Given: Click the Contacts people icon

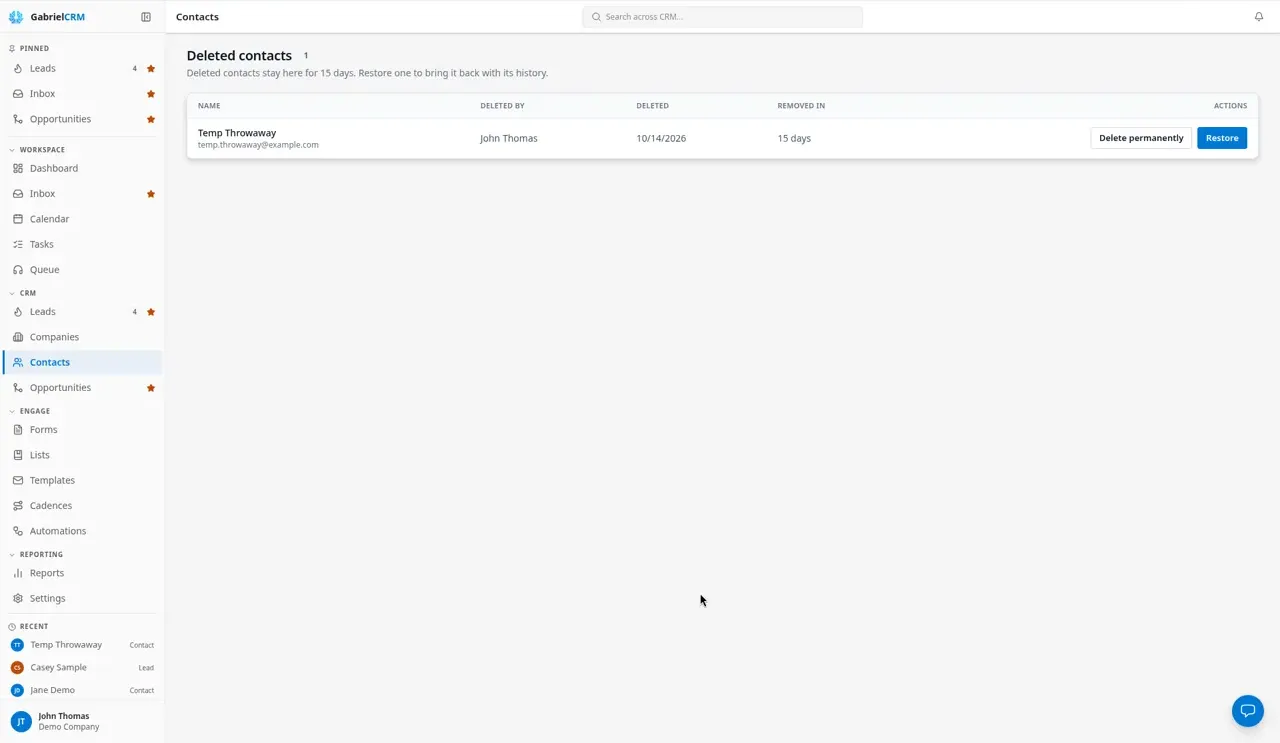Looking at the screenshot, I should (18, 362).
